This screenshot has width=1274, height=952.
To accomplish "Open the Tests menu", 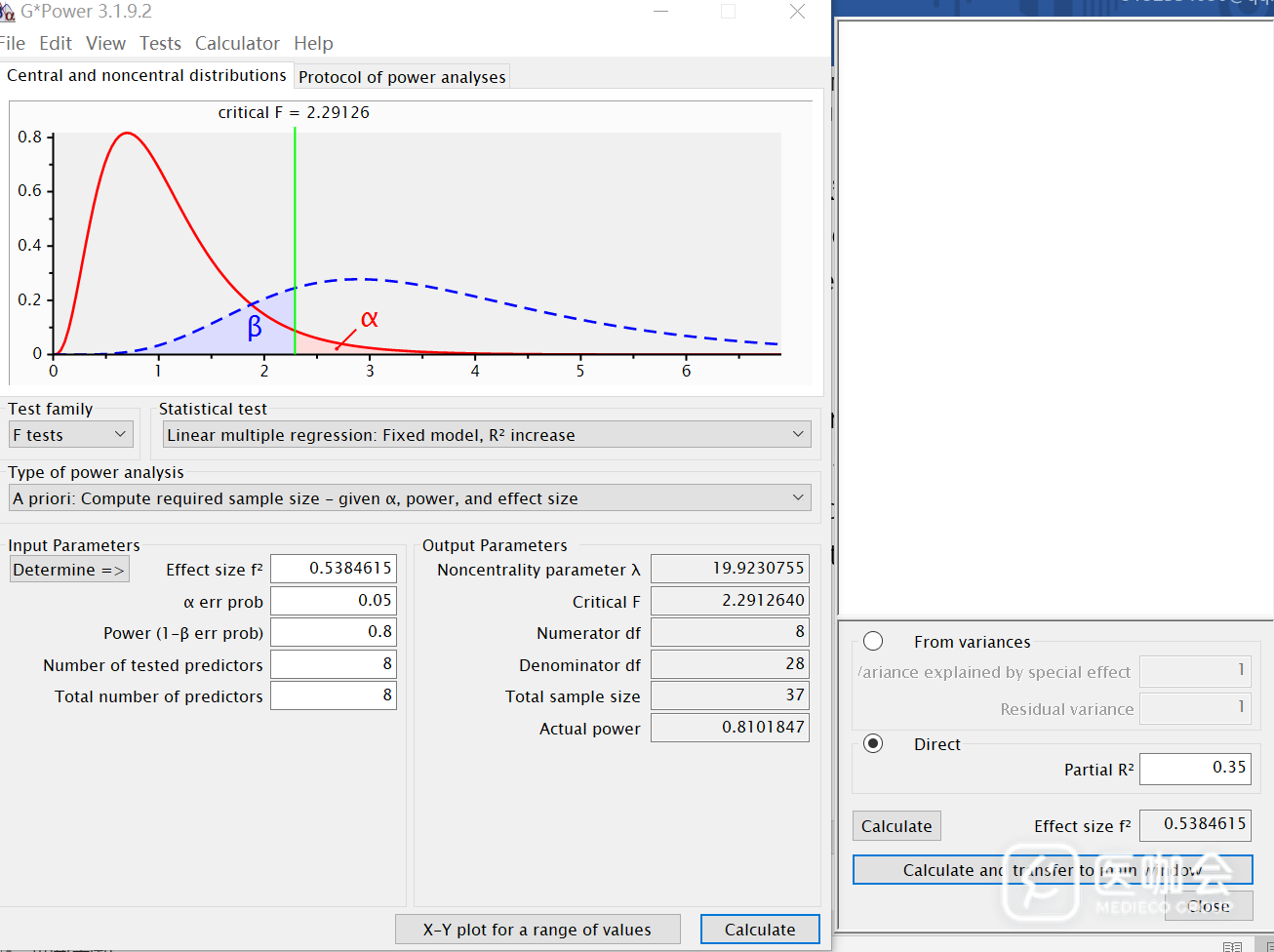I will coord(160,43).
